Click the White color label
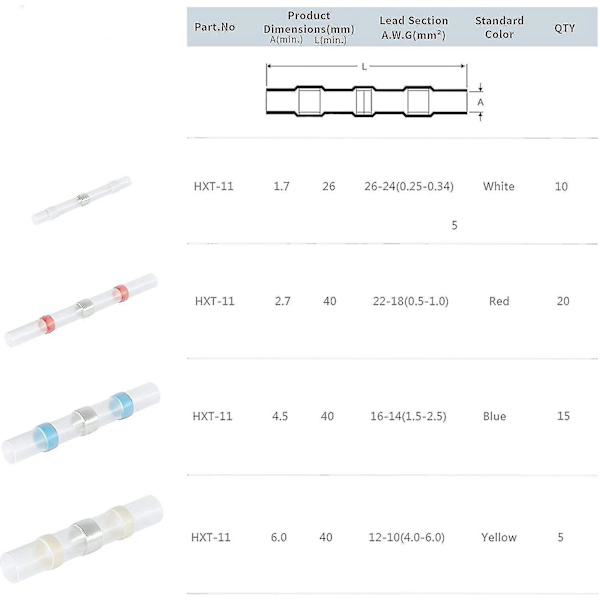Screen dimensions: 600x600 (499, 186)
